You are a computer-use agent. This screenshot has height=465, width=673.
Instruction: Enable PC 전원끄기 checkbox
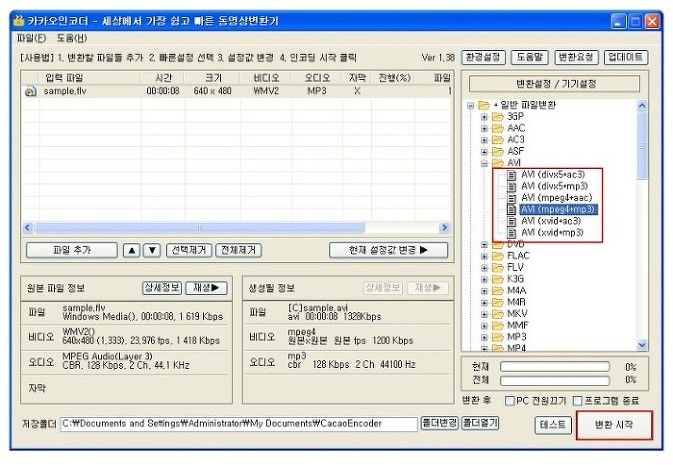509,401
